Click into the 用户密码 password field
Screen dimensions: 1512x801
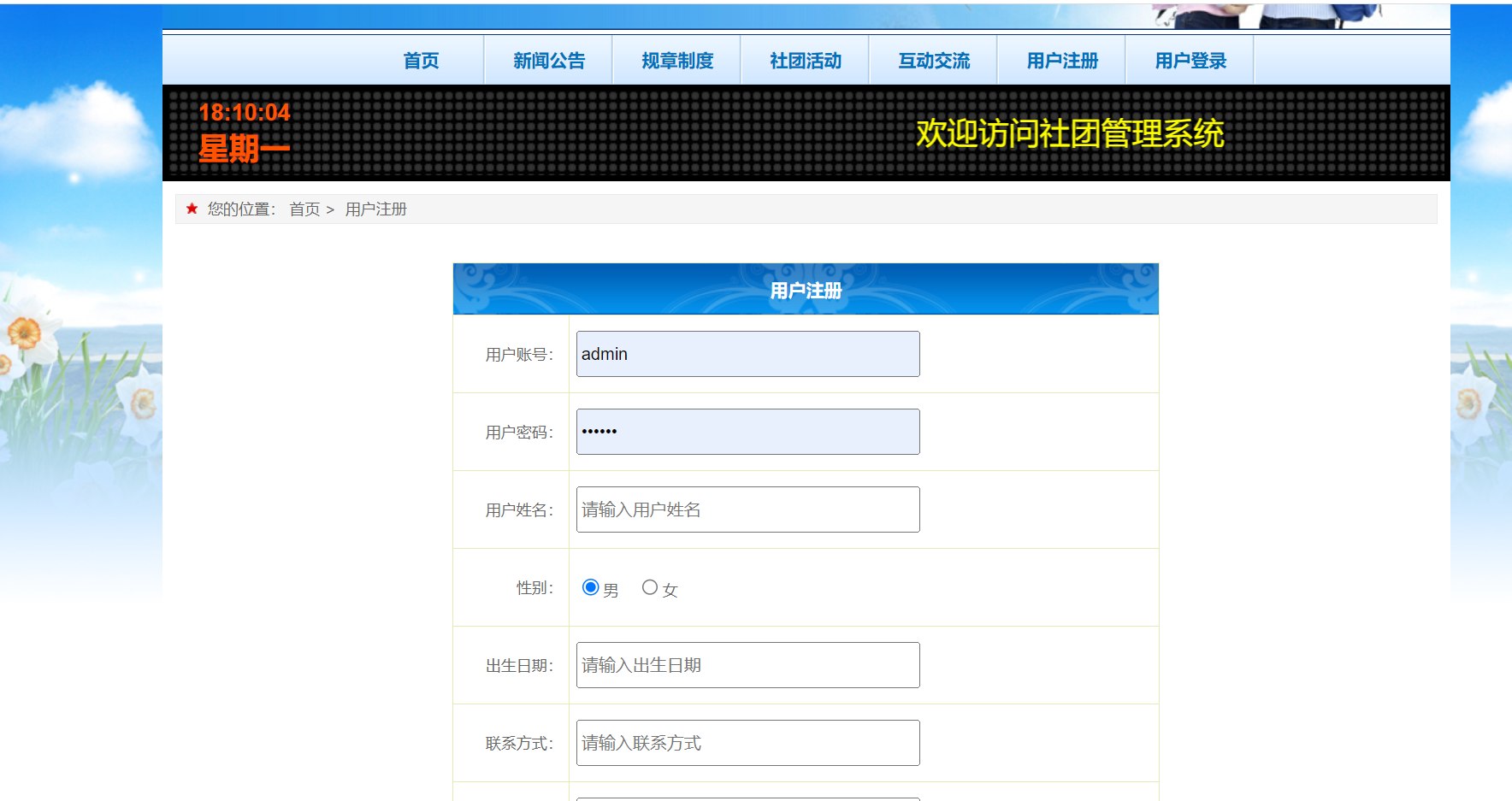[748, 432]
